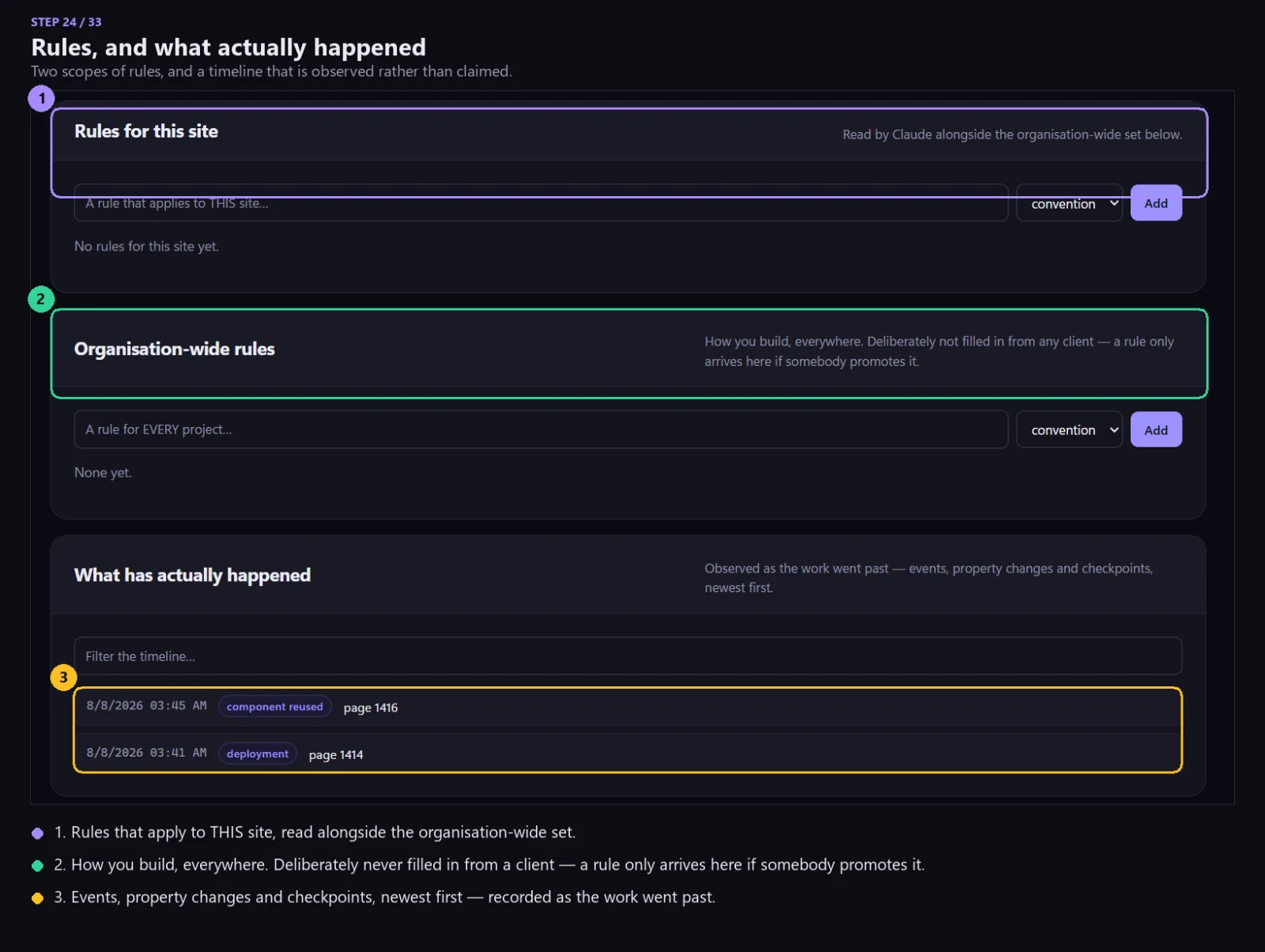This screenshot has height=952, width=1265.
Task: Select the 'deployment' tag
Action: click(x=258, y=754)
